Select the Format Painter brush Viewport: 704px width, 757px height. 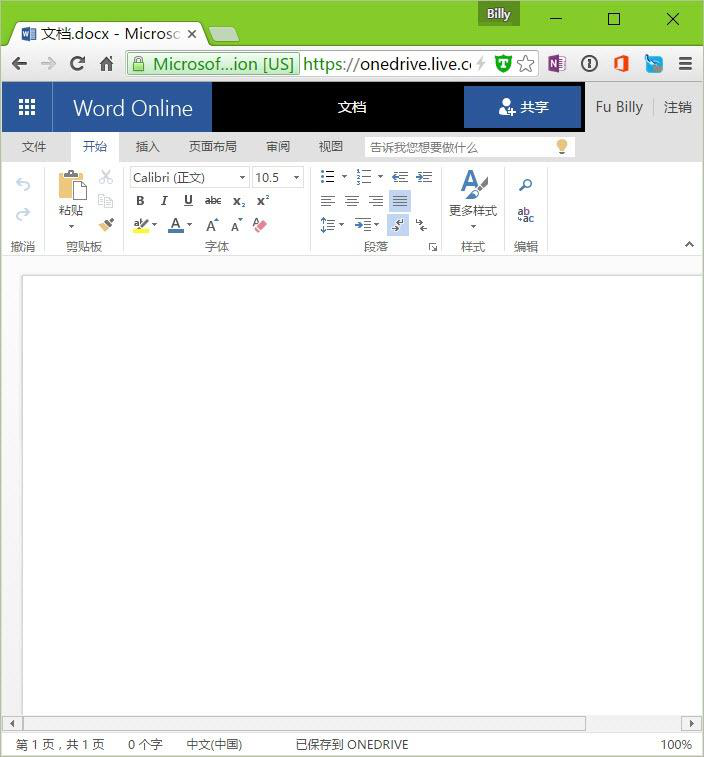click(x=106, y=224)
